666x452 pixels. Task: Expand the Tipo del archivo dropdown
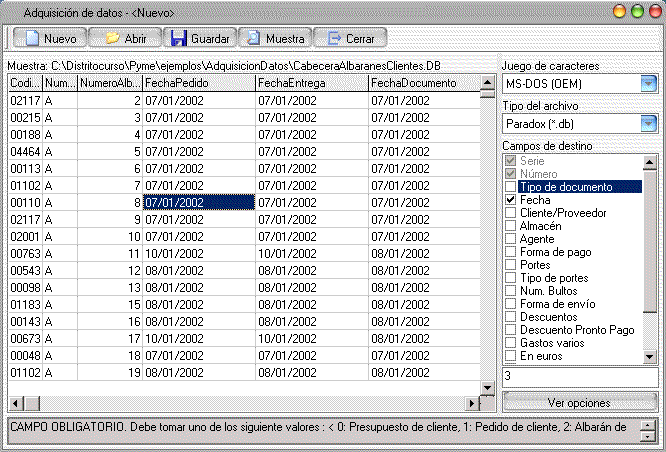[649, 124]
